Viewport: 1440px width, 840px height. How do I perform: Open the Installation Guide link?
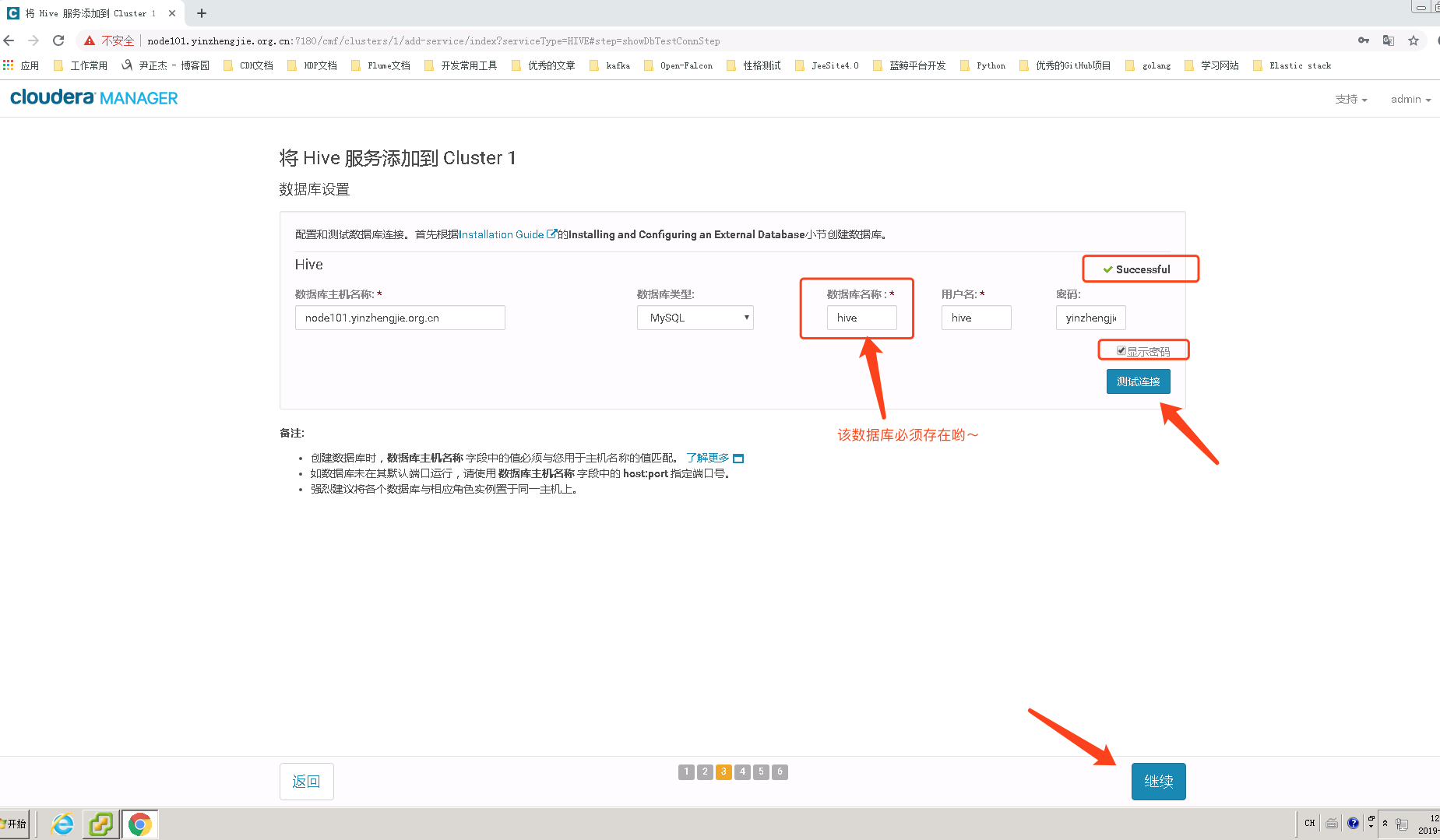coord(502,234)
